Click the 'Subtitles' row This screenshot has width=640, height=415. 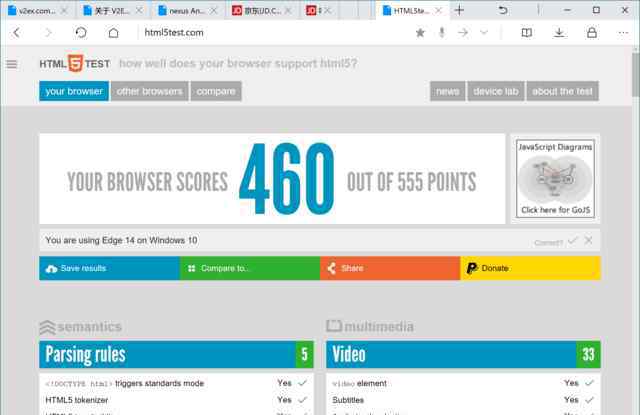[x=463, y=400]
